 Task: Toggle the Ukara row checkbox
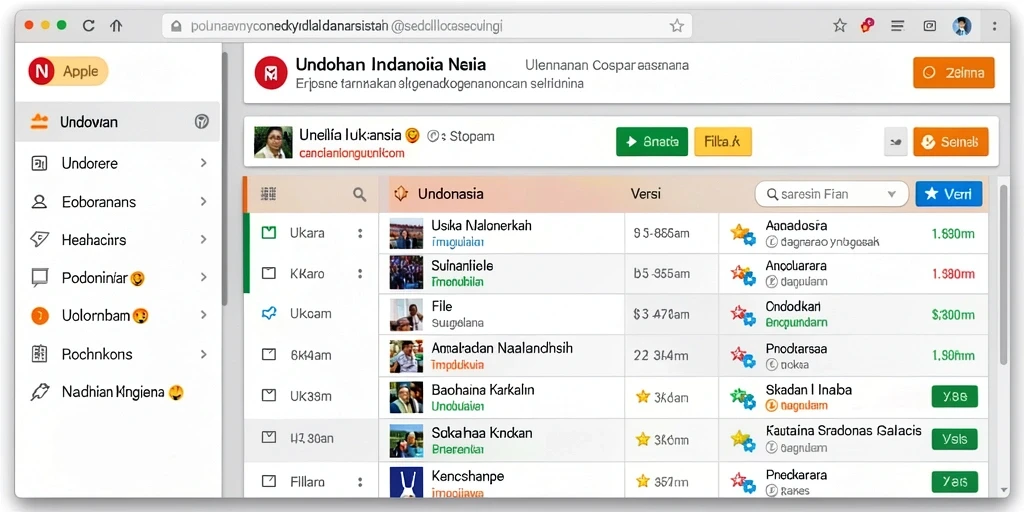268,232
